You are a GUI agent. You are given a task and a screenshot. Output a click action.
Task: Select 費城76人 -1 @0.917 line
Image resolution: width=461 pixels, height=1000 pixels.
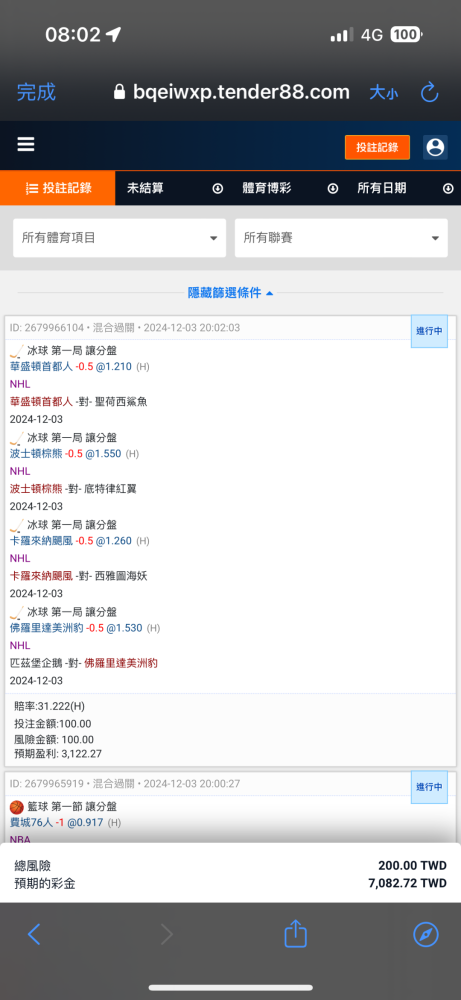point(66,823)
